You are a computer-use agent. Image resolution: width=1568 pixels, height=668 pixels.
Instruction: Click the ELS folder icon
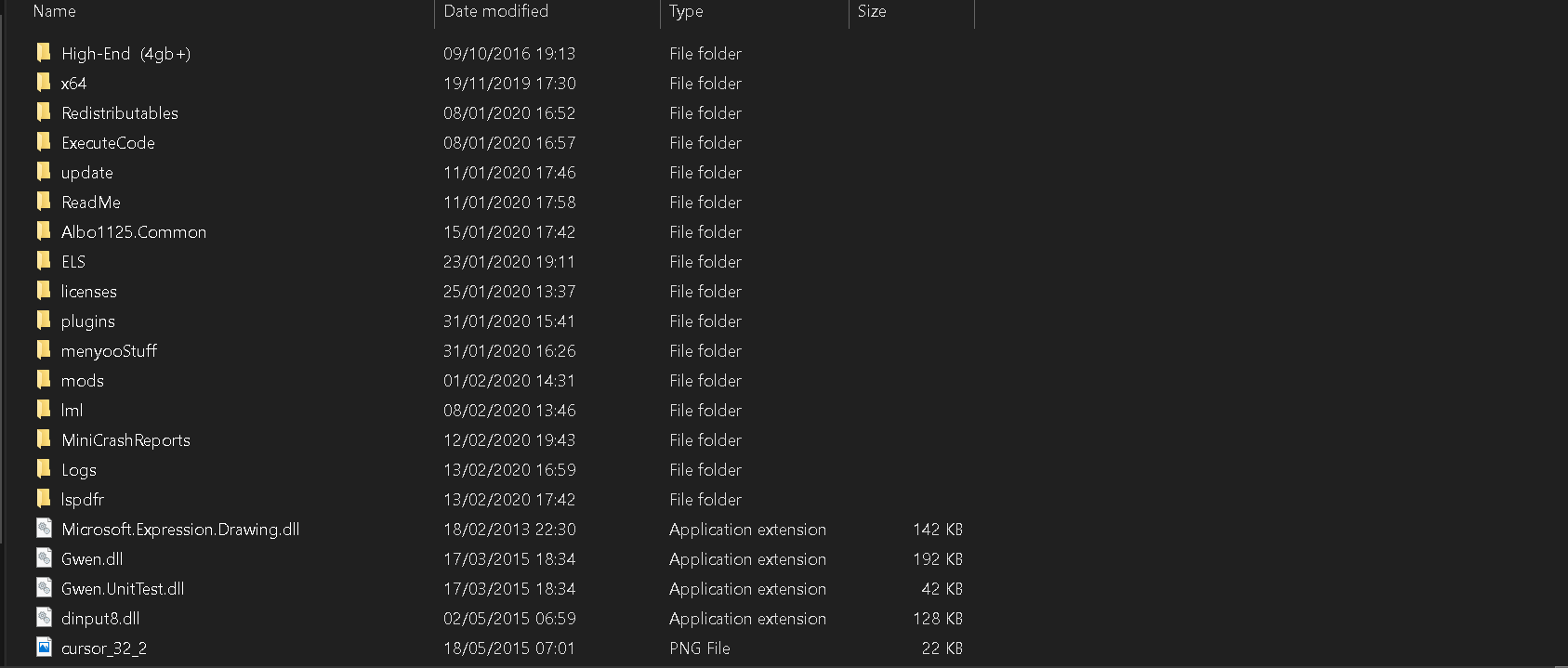tap(44, 260)
